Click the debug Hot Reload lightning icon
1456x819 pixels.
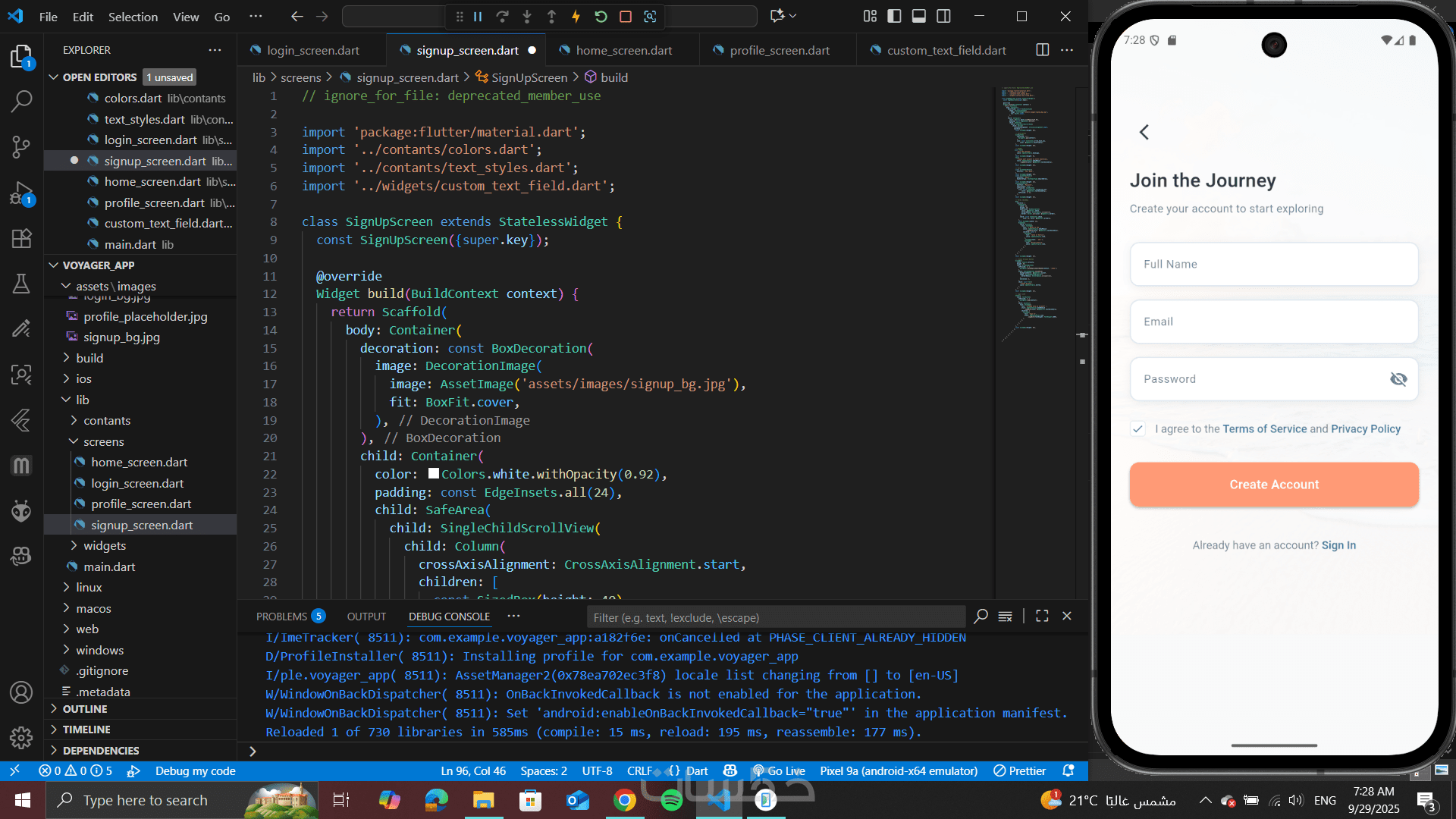coord(576,16)
